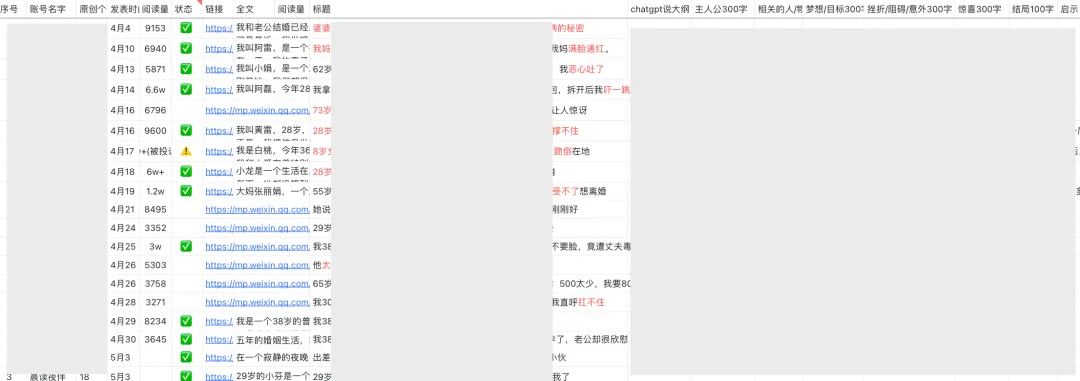This screenshot has width=1080, height=381.
Task: Click the green checkmark in the 4月29 row
Action: point(186,321)
